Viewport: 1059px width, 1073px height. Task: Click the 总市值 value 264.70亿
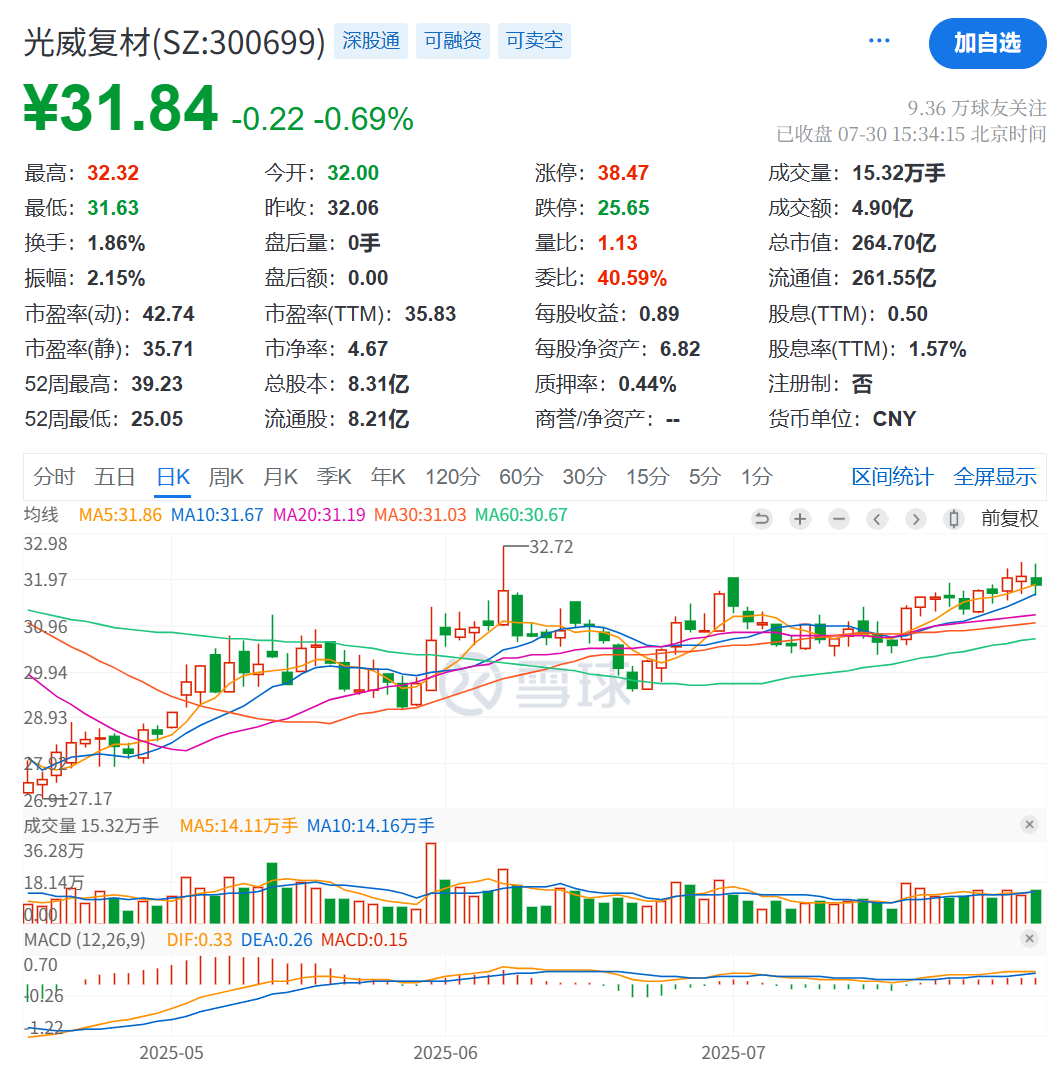click(x=893, y=243)
